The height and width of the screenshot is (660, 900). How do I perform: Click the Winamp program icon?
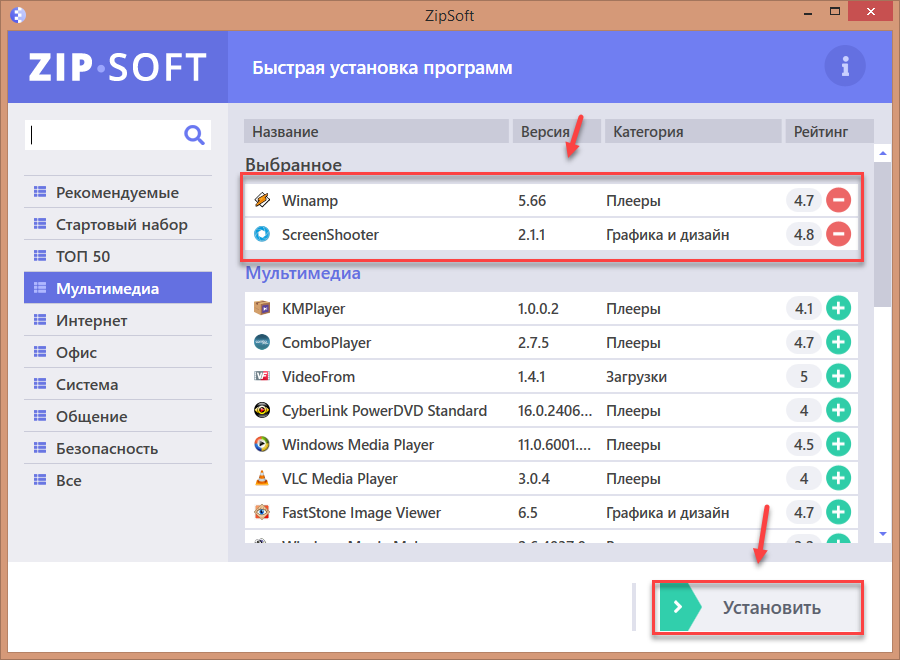262,201
